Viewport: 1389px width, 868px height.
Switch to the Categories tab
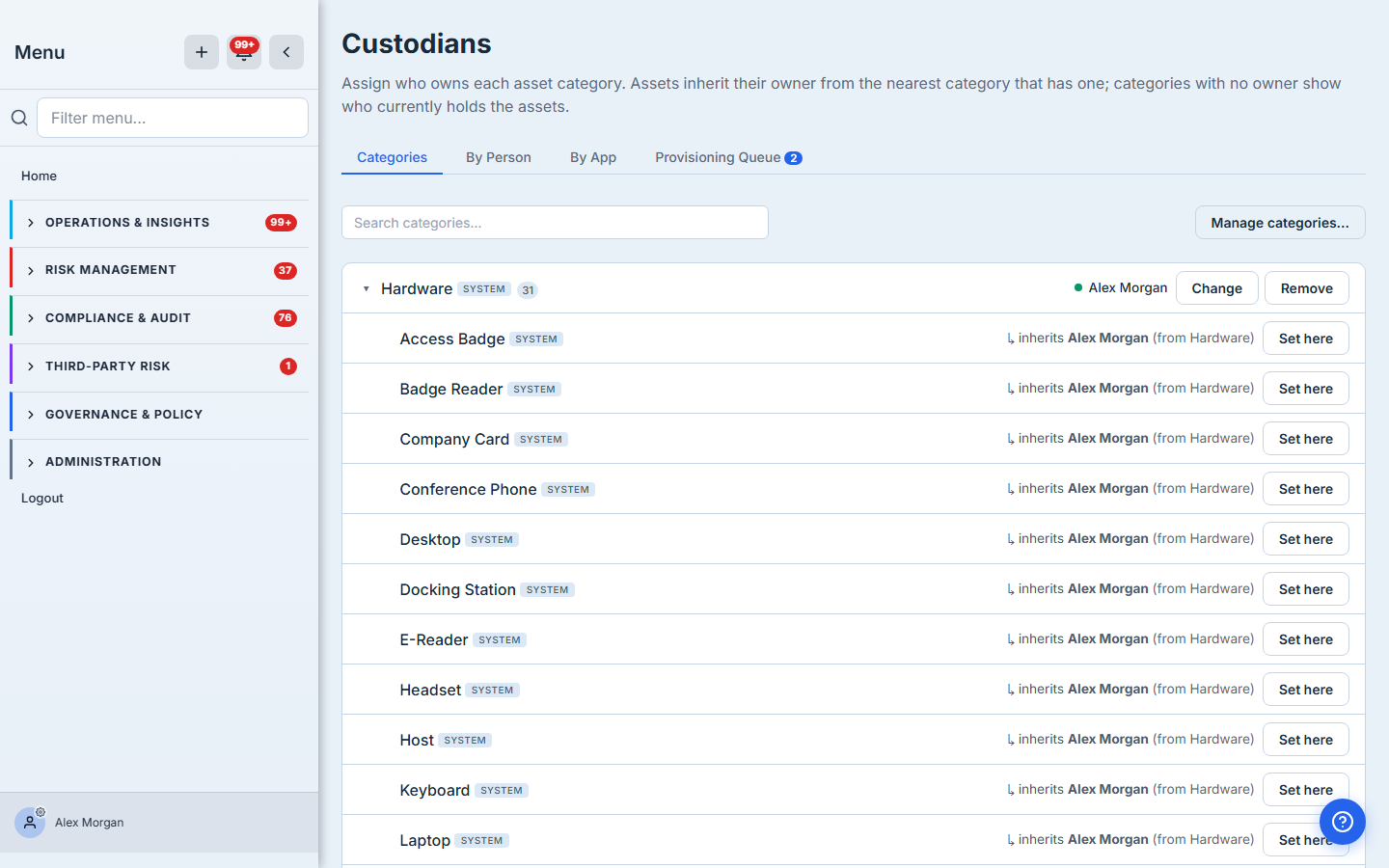(x=392, y=157)
